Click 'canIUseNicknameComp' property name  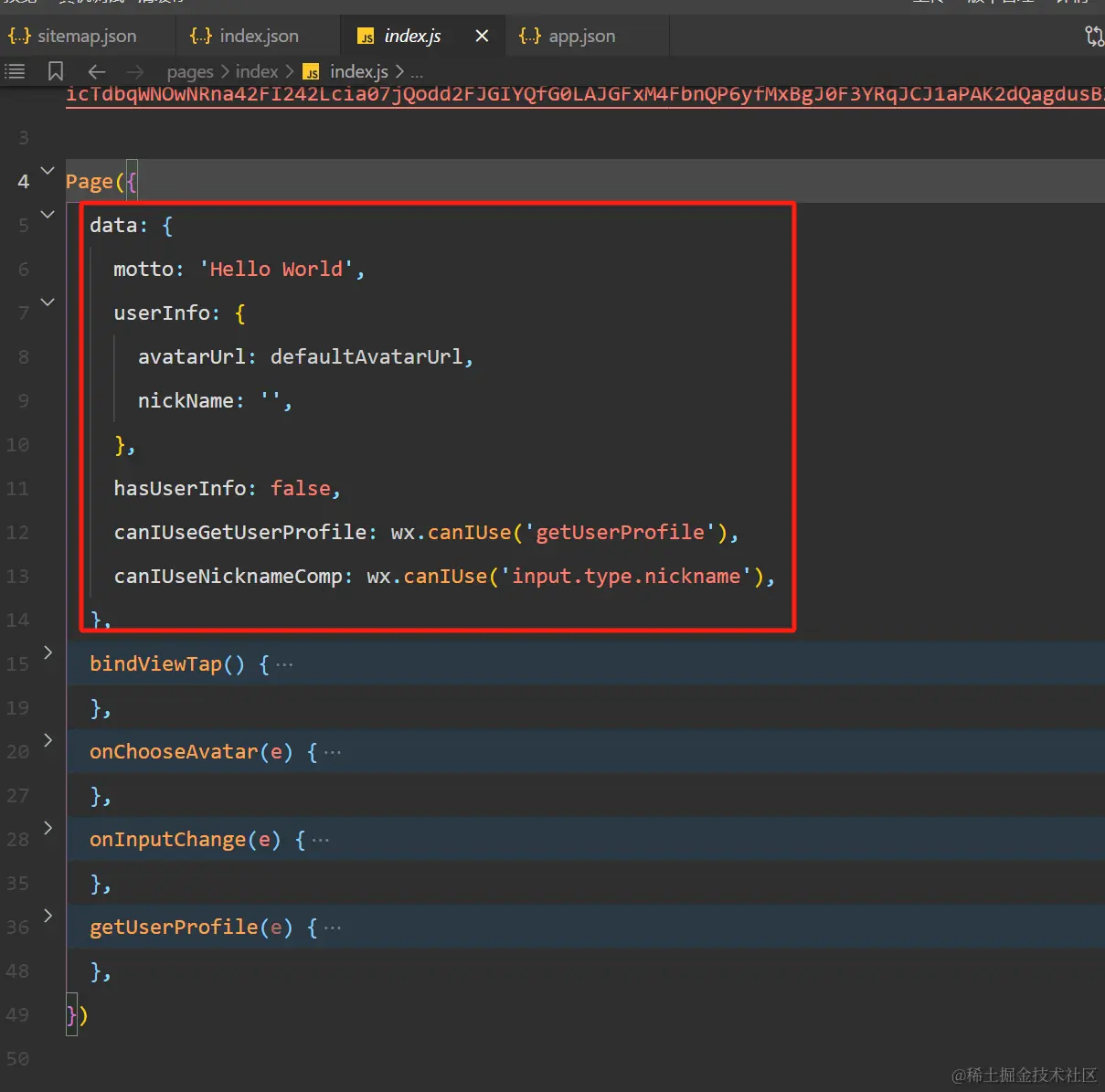tap(228, 576)
